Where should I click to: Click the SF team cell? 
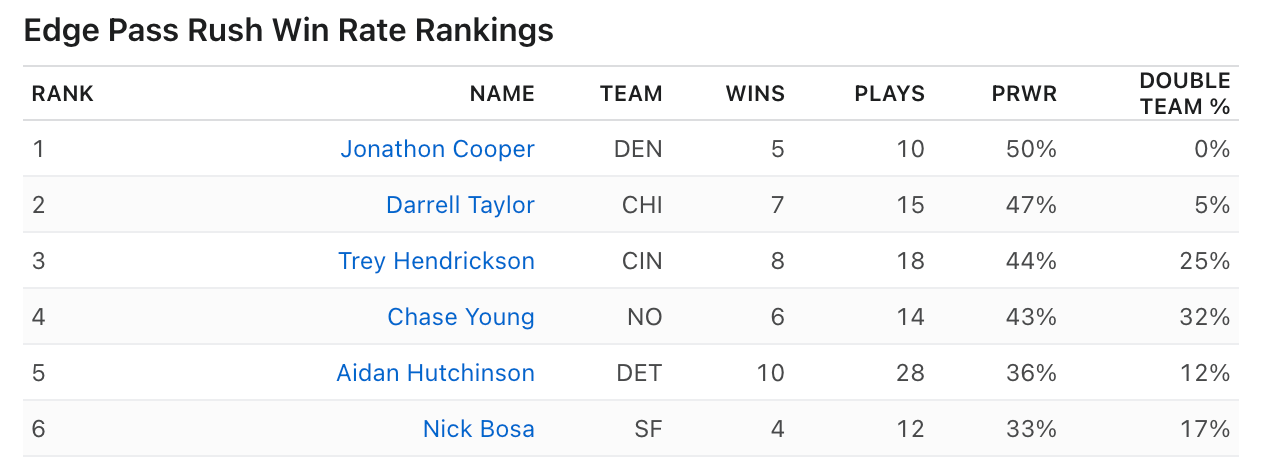tap(648, 429)
